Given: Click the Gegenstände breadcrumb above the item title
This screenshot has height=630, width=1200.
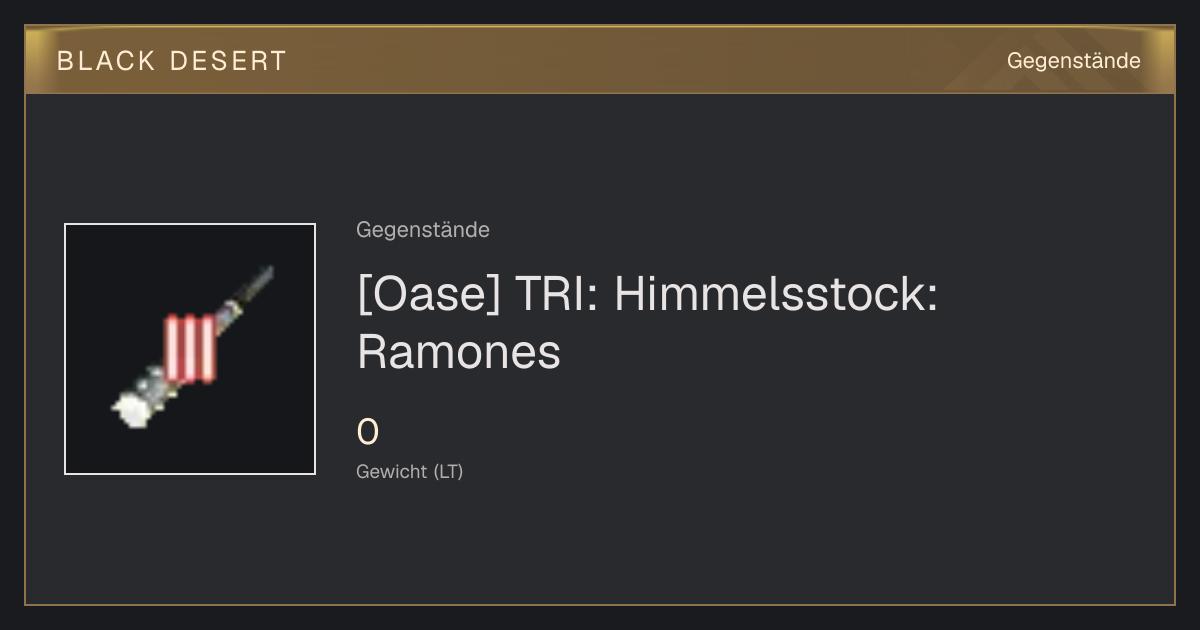Looking at the screenshot, I should click(423, 230).
